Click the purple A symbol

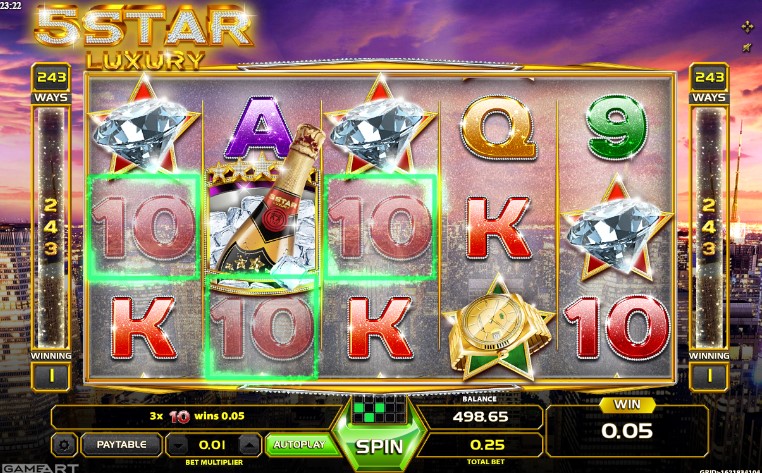(x=261, y=127)
